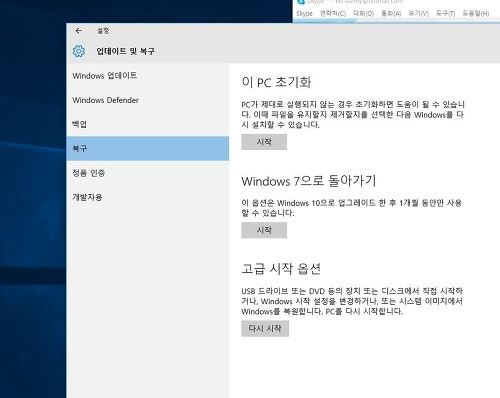Open 도구(T) menu in Skype

[445, 14]
